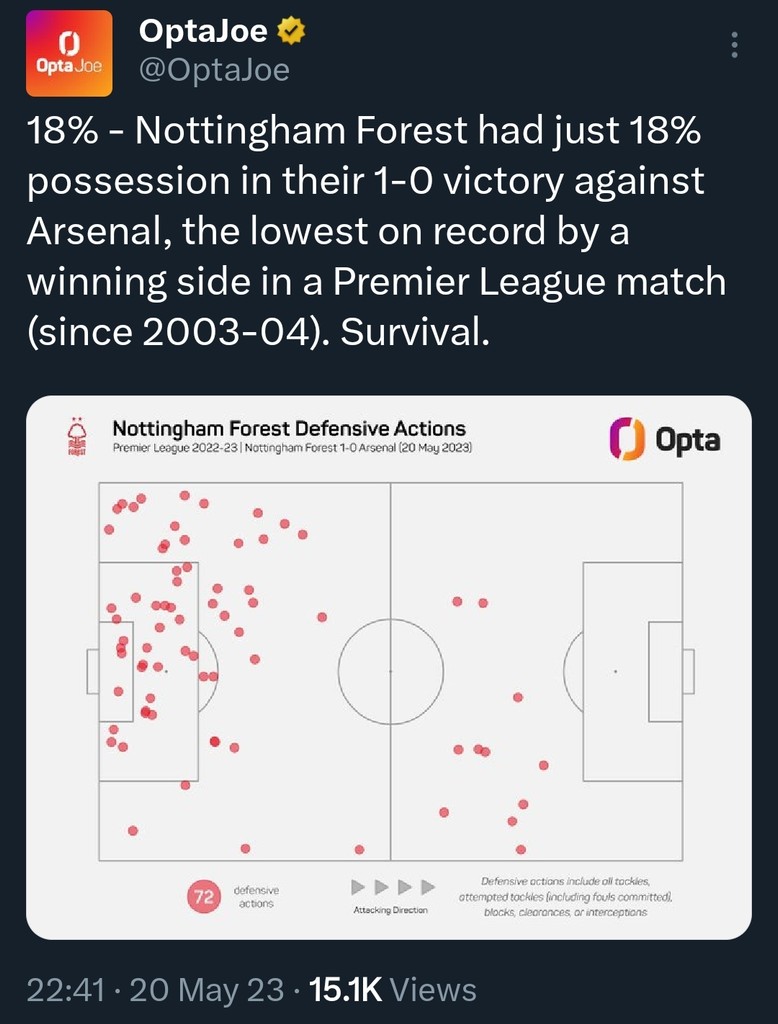The image size is (778, 1024).
Task: Click the Nottingham Forest crest icon
Action: pos(76,437)
